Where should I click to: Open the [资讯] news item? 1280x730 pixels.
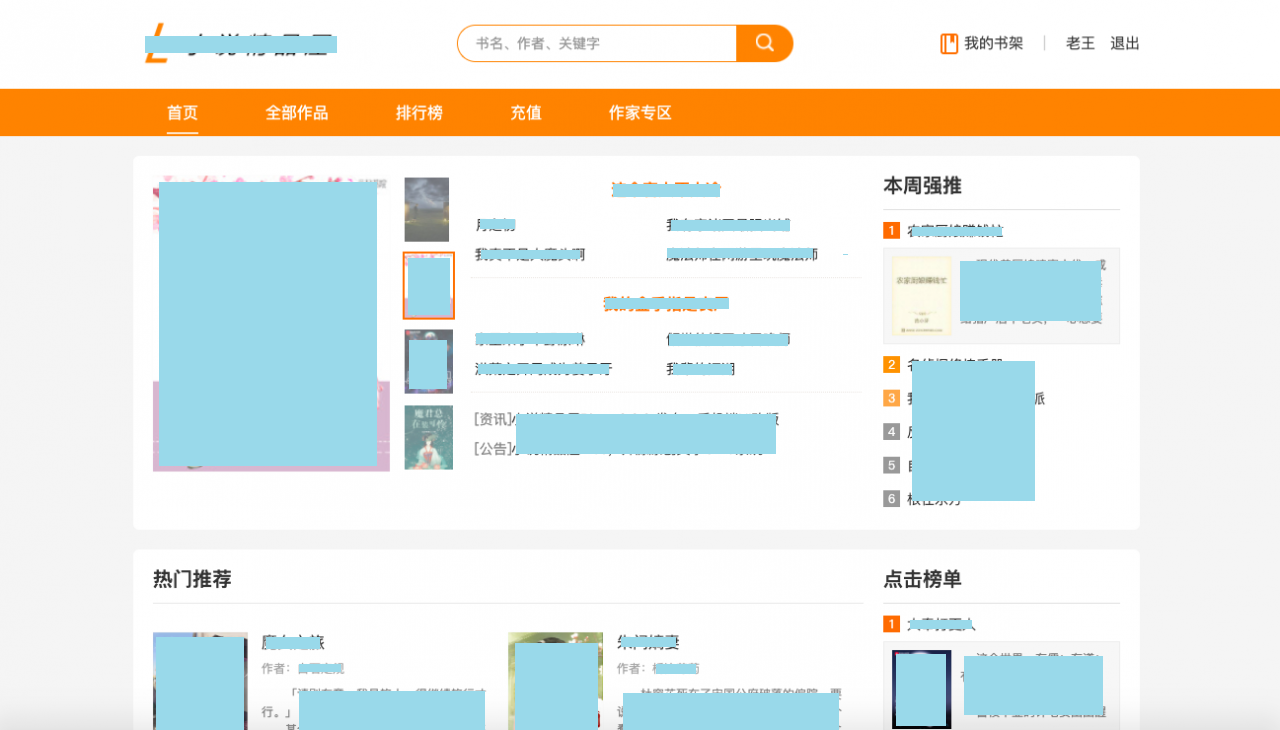pos(492,419)
